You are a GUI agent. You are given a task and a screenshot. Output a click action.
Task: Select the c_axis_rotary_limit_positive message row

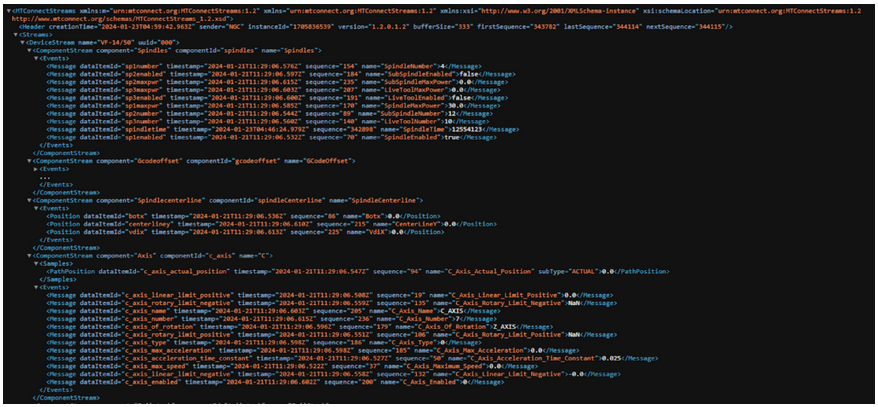click(x=329, y=334)
